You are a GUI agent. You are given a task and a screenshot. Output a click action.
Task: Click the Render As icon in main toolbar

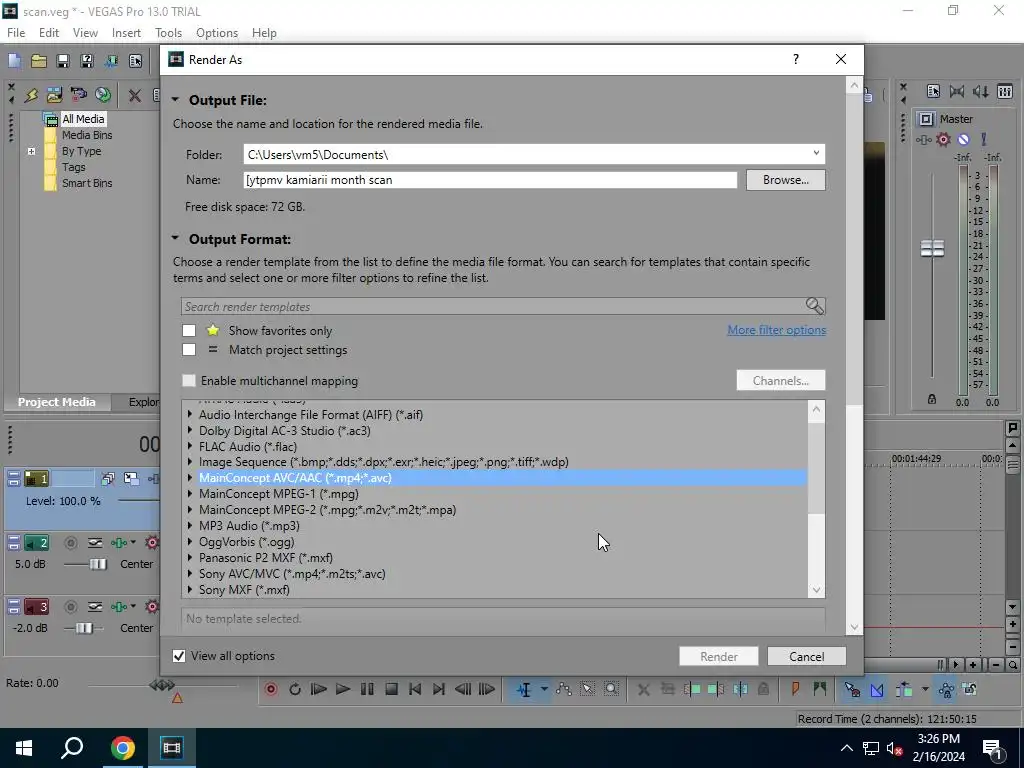[111, 61]
